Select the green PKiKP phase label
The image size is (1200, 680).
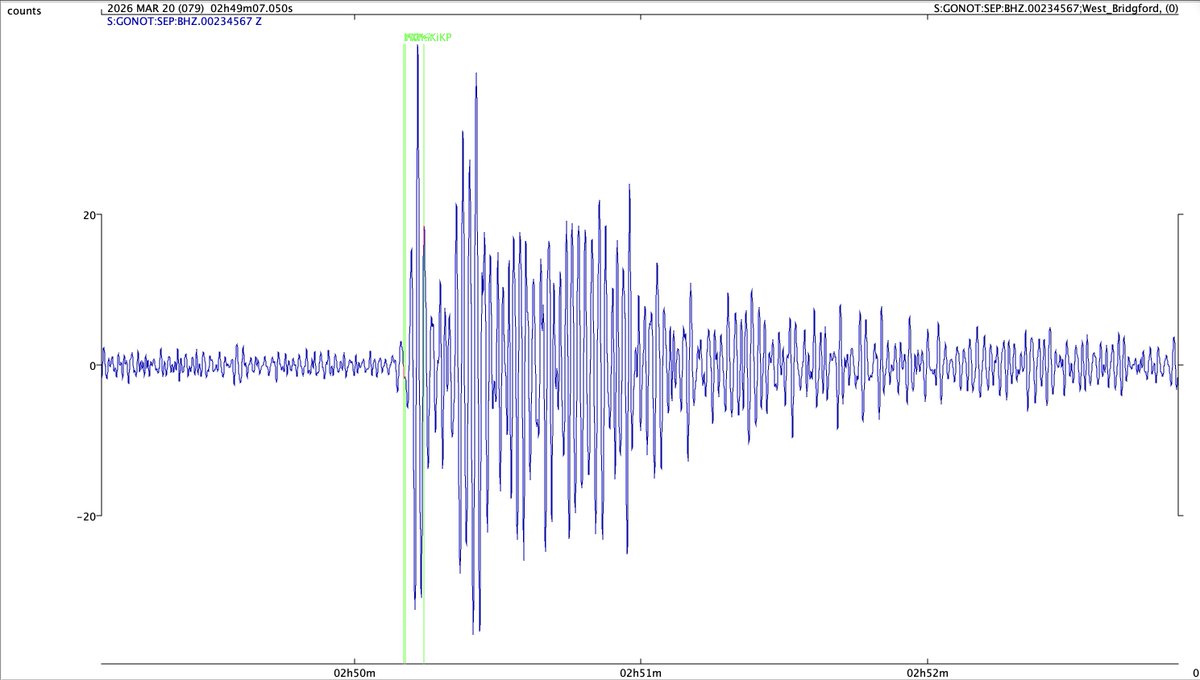tap(428, 38)
